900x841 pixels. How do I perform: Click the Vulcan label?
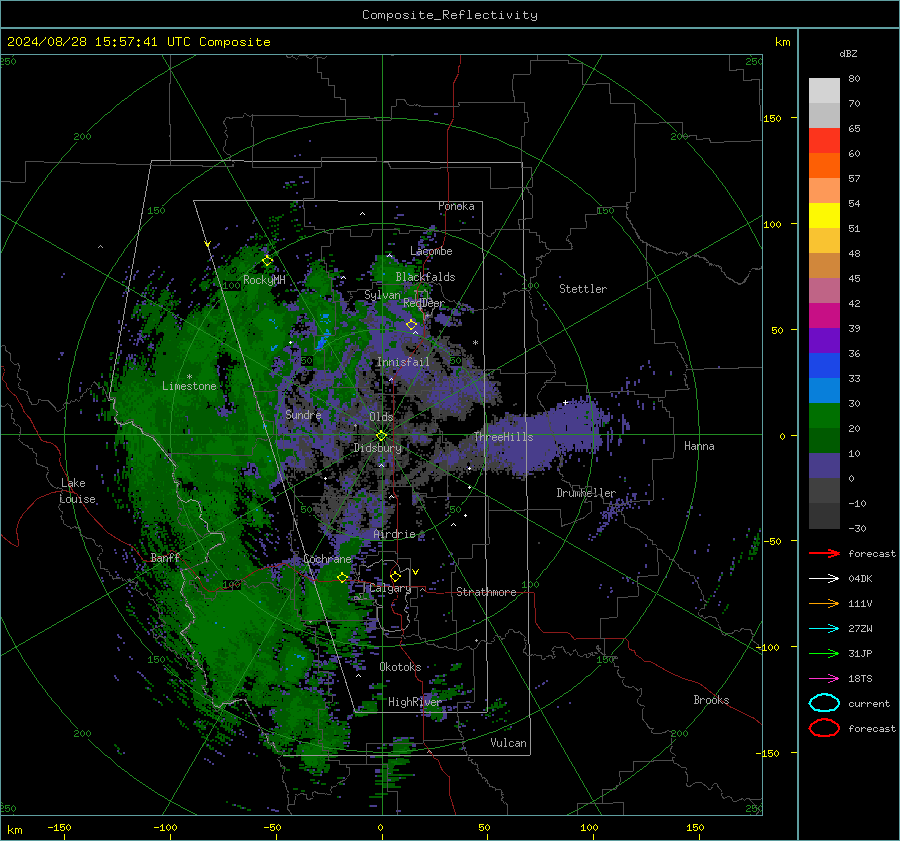click(x=508, y=743)
